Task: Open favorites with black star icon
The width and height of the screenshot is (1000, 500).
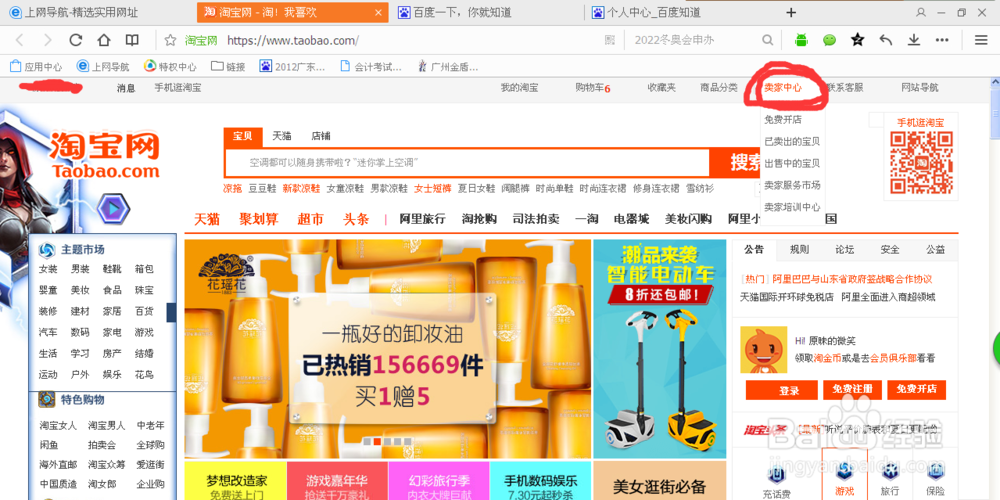Action: [857, 40]
